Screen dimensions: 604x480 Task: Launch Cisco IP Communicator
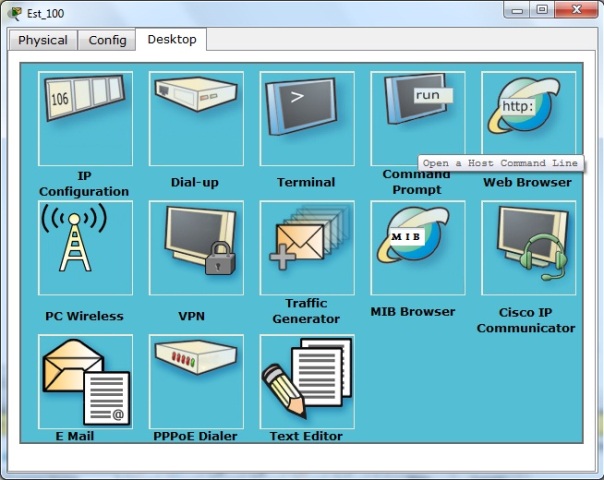tap(528, 247)
